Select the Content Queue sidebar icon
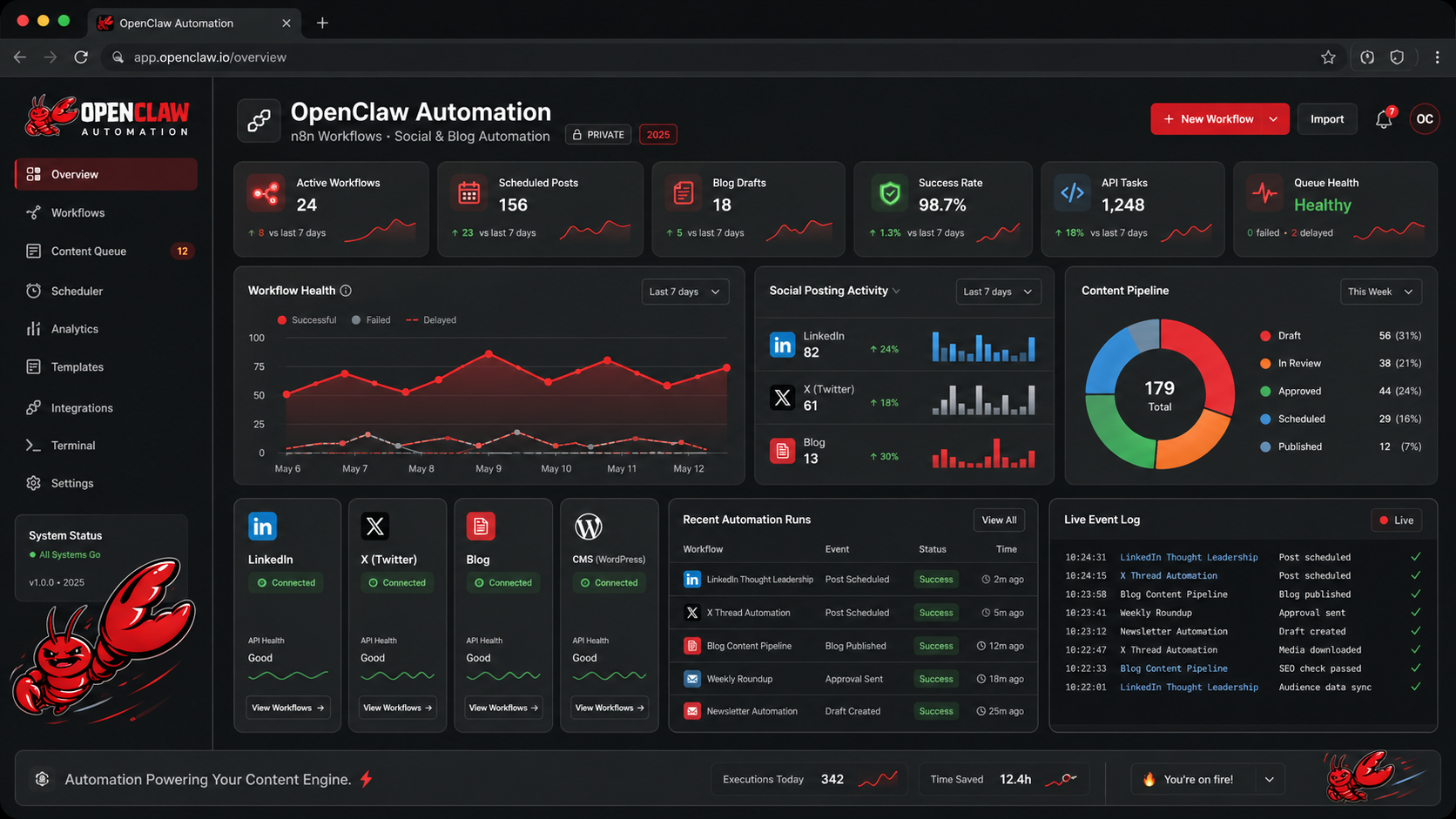1456x819 pixels. (31, 251)
